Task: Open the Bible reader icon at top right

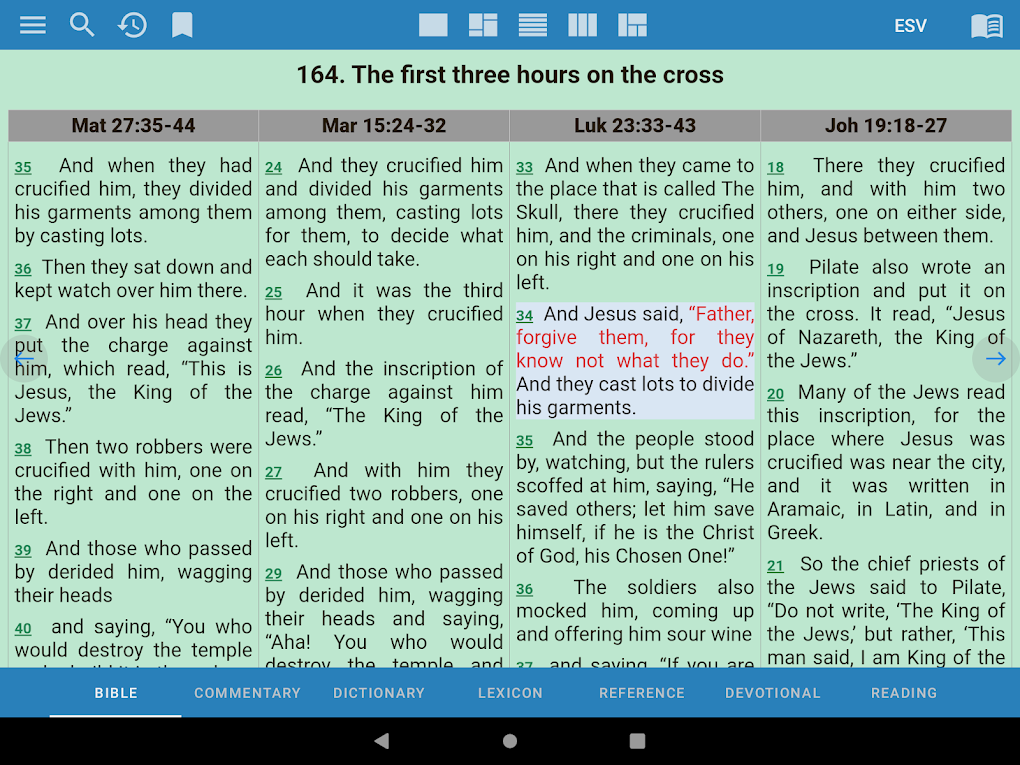Action: (986, 25)
